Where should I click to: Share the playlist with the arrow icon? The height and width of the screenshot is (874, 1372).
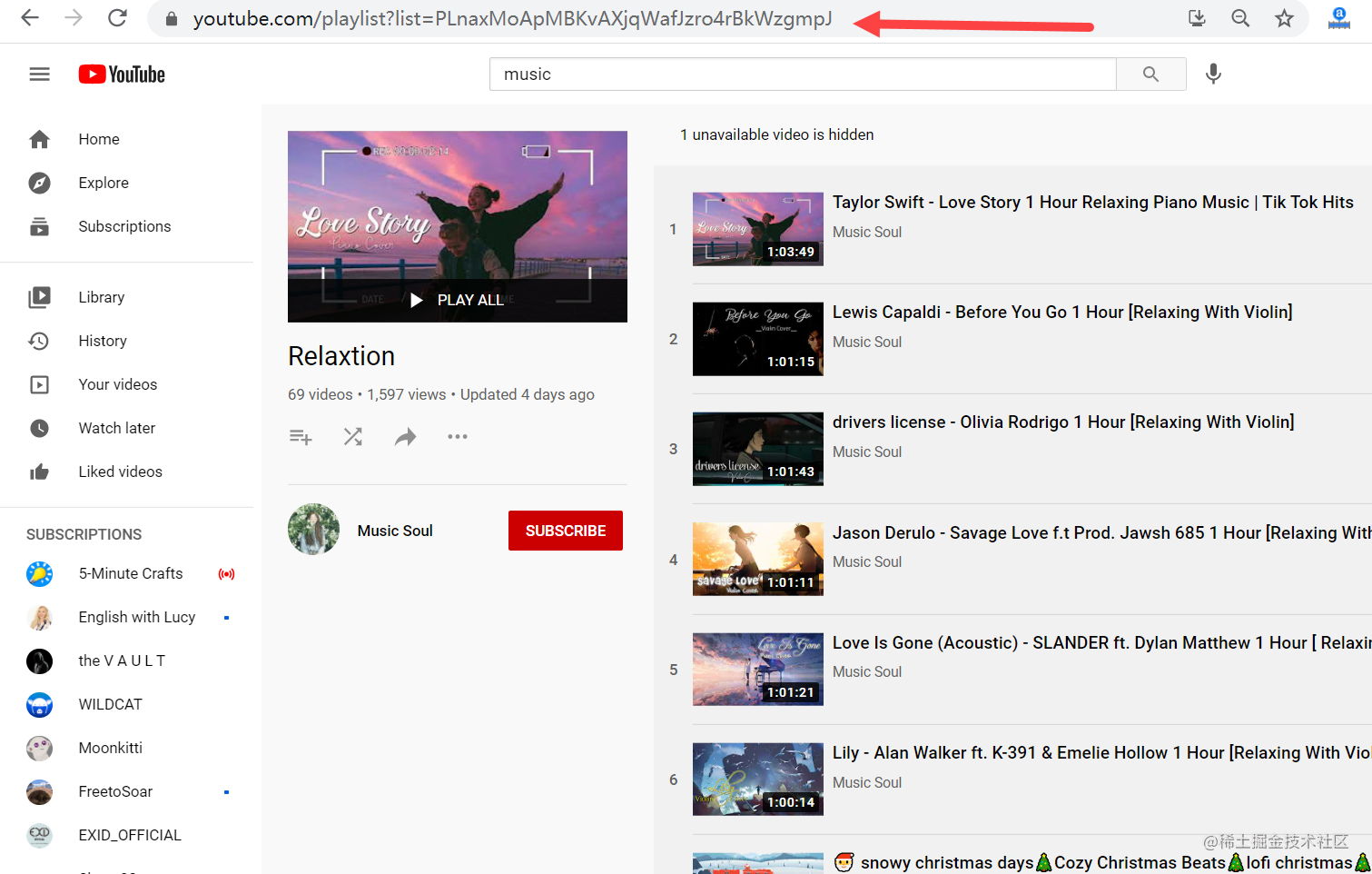click(x=405, y=437)
